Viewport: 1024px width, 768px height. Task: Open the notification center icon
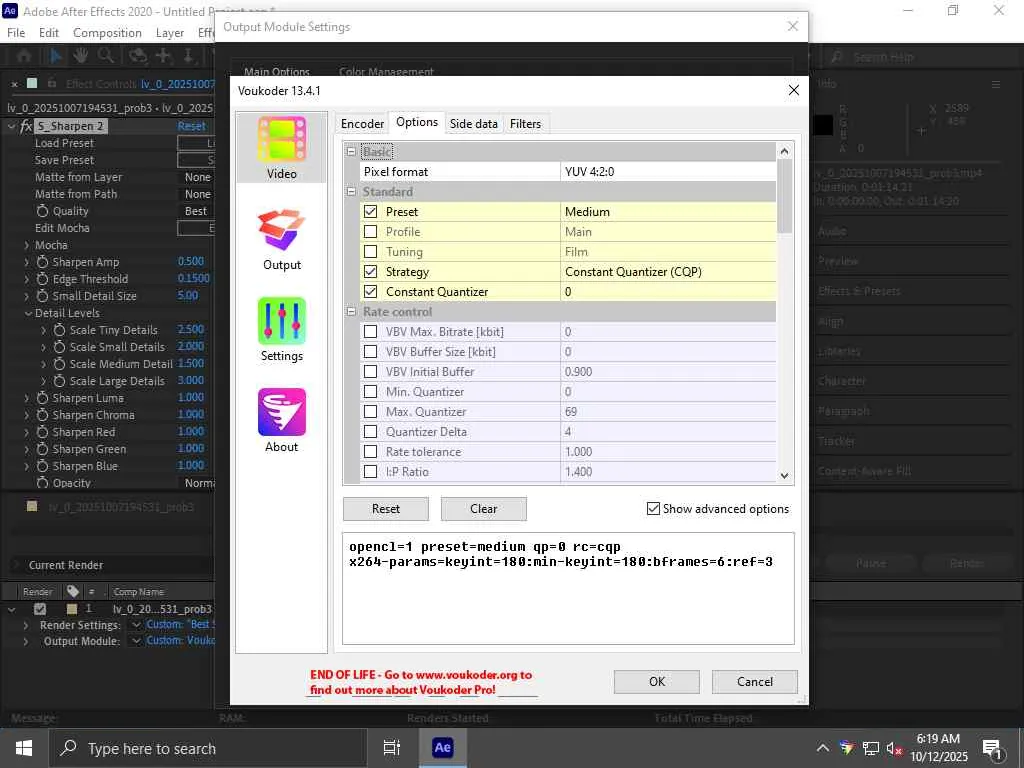(x=992, y=748)
